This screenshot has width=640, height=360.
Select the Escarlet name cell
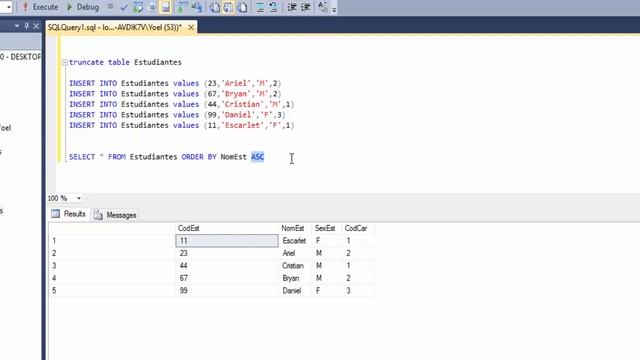click(295, 241)
